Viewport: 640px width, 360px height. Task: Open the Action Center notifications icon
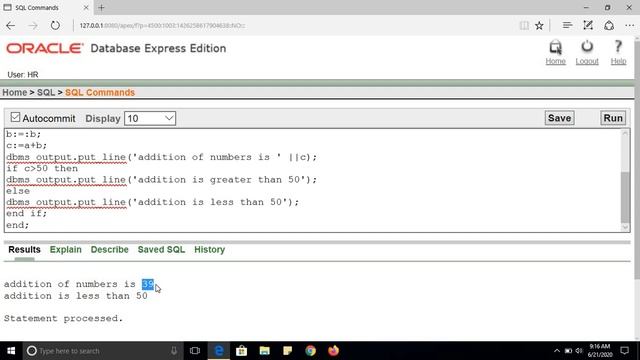(624, 351)
